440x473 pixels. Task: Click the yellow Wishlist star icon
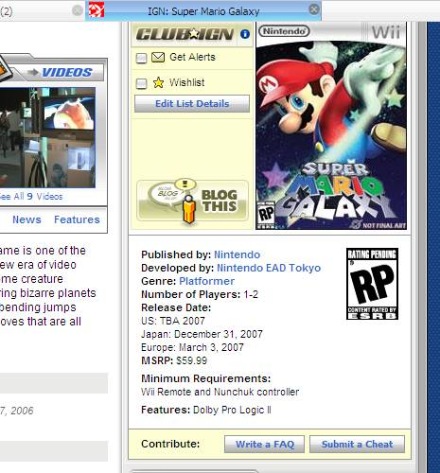[x=158, y=82]
